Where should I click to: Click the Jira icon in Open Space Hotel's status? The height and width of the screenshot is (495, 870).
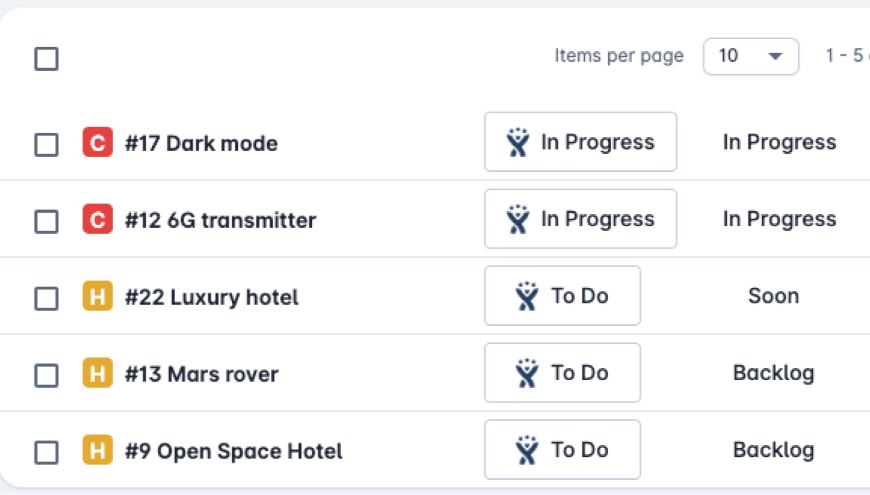tap(527, 450)
